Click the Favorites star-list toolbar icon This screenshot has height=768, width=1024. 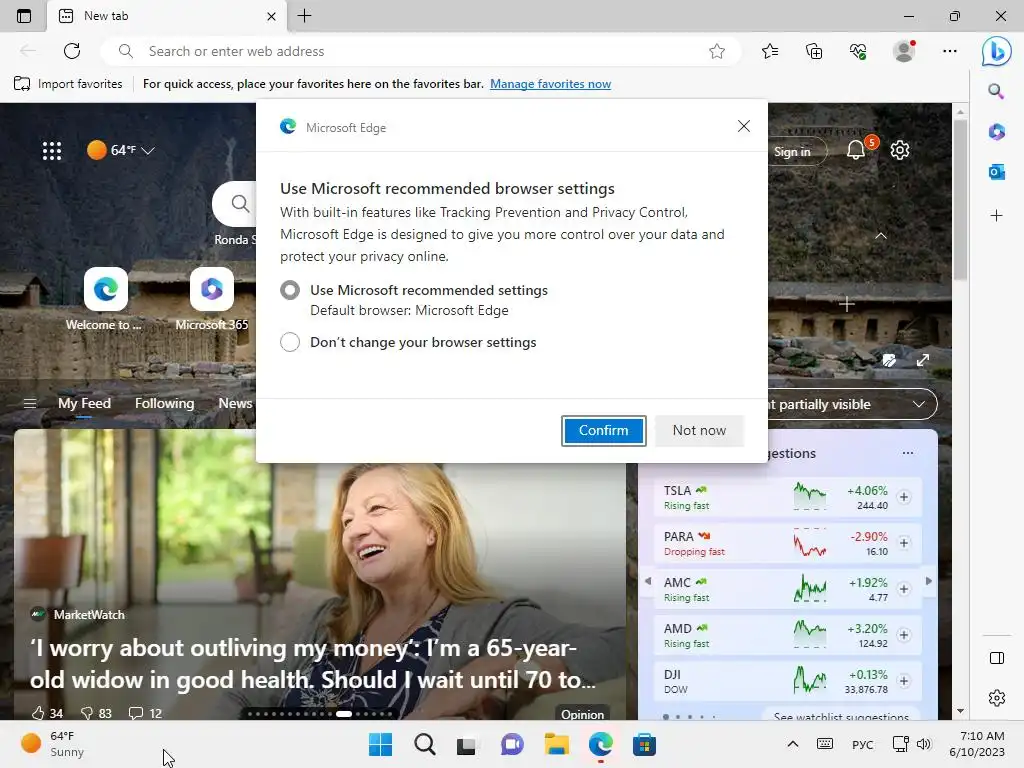[x=770, y=51]
